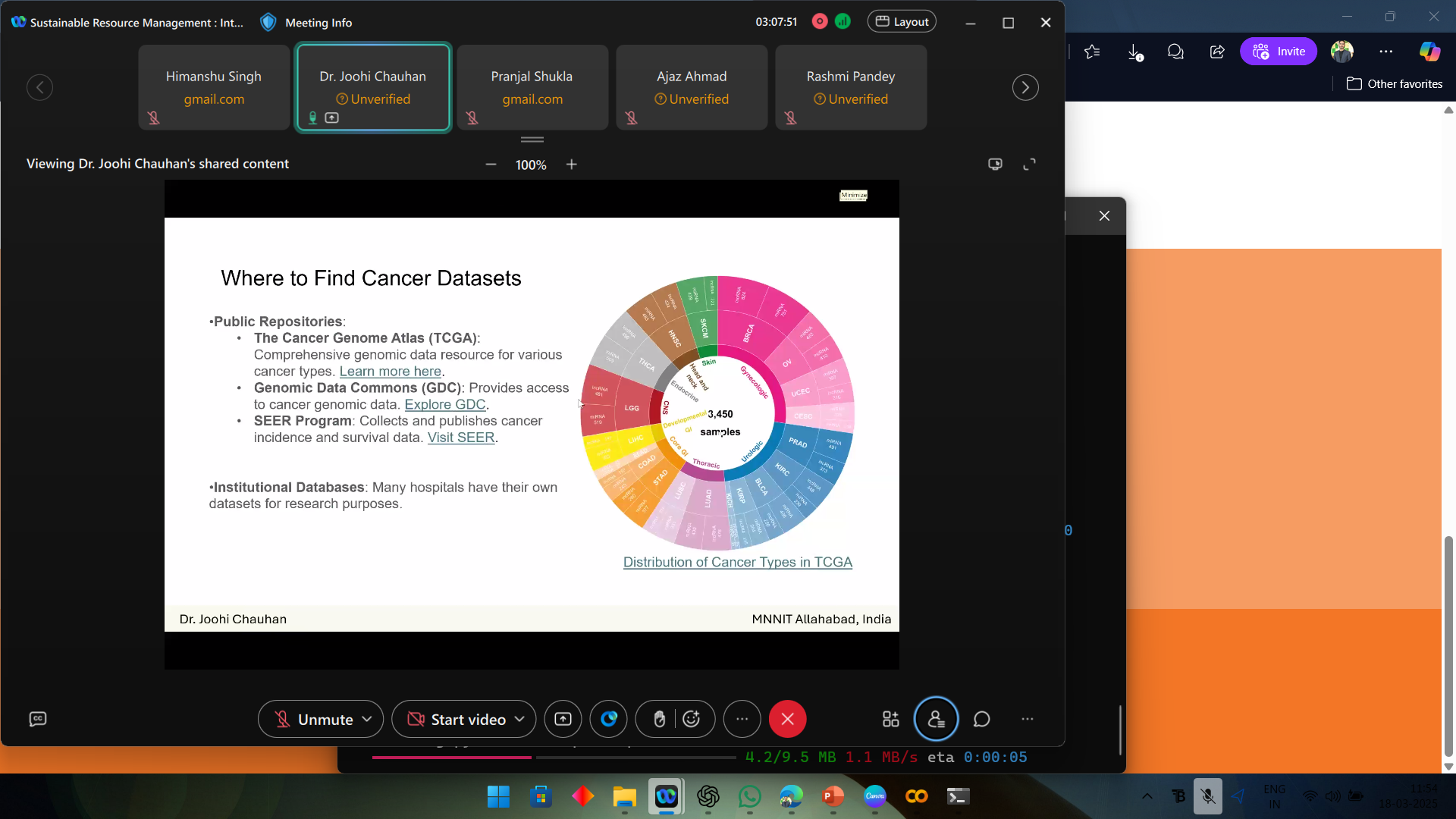Open the Explore GDC link
1456x819 pixels.
click(x=445, y=404)
